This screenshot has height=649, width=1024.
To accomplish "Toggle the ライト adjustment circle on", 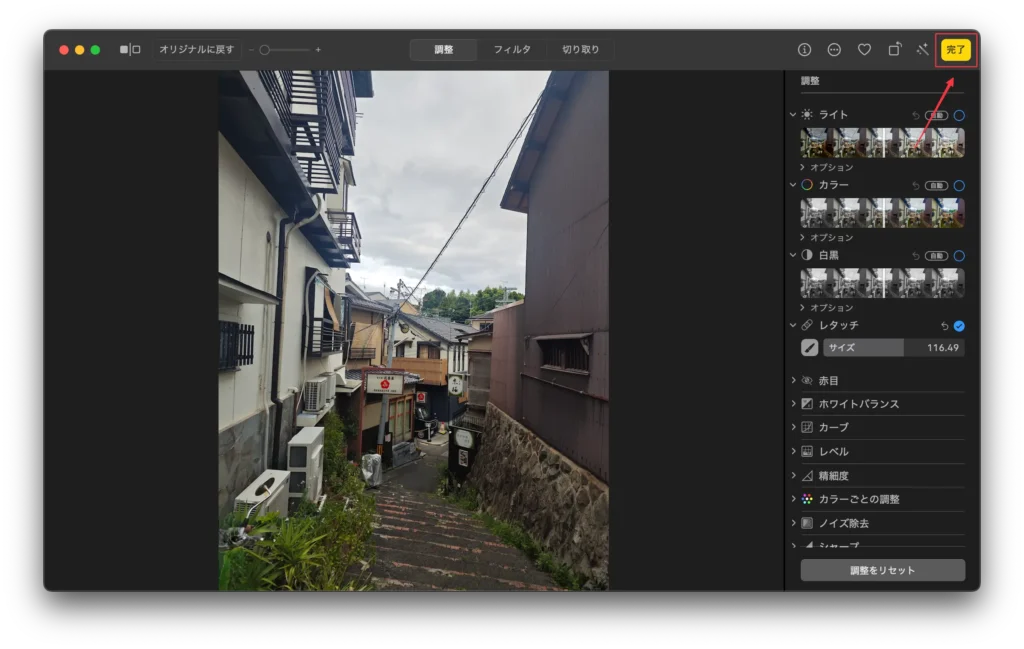I will click(959, 115).
